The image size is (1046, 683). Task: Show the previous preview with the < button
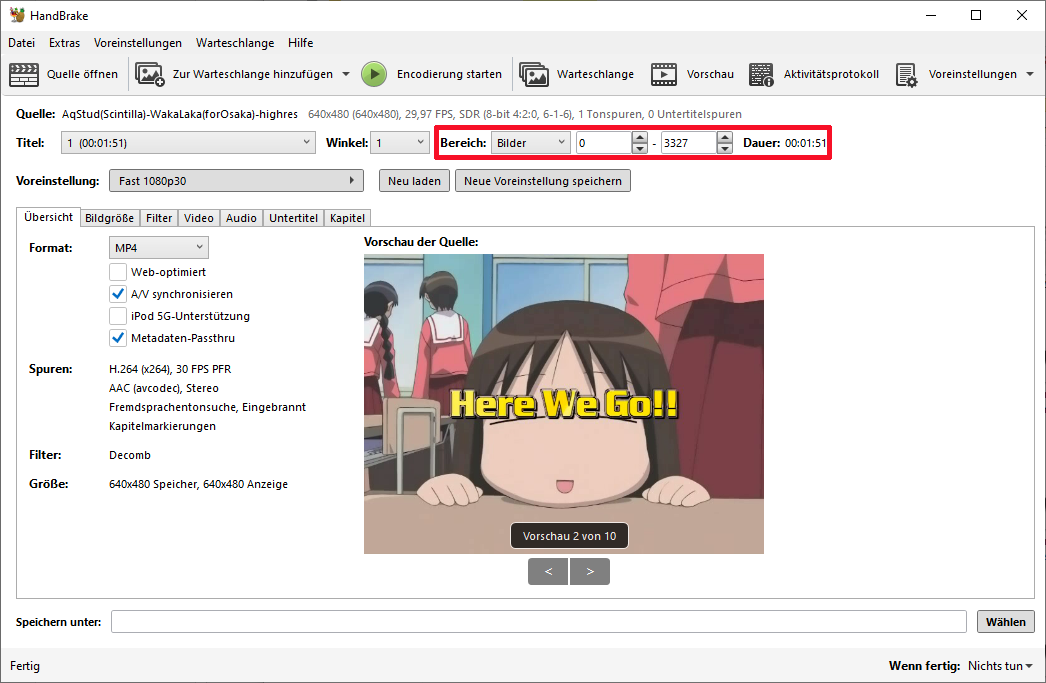tap(548, 572)
